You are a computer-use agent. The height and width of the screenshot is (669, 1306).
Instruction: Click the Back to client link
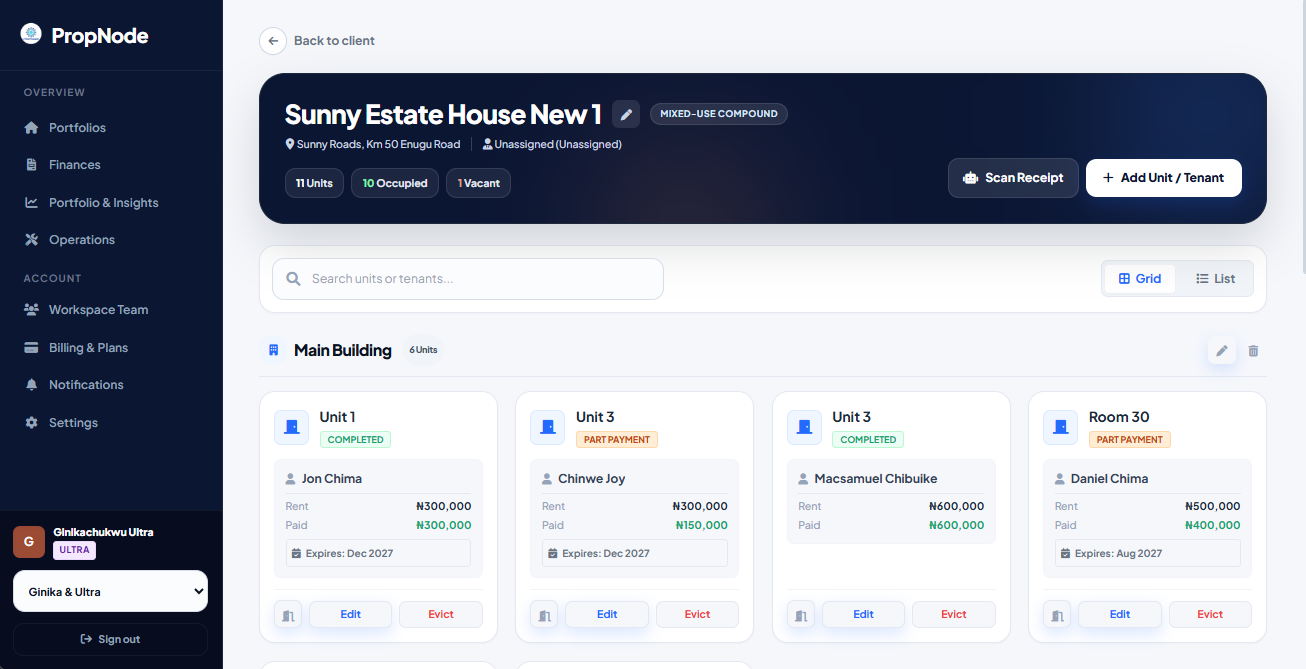coord(334,41)
